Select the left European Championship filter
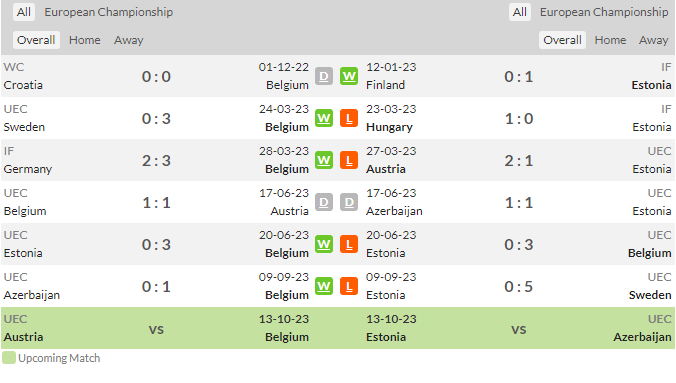 (x=109, y=12)
